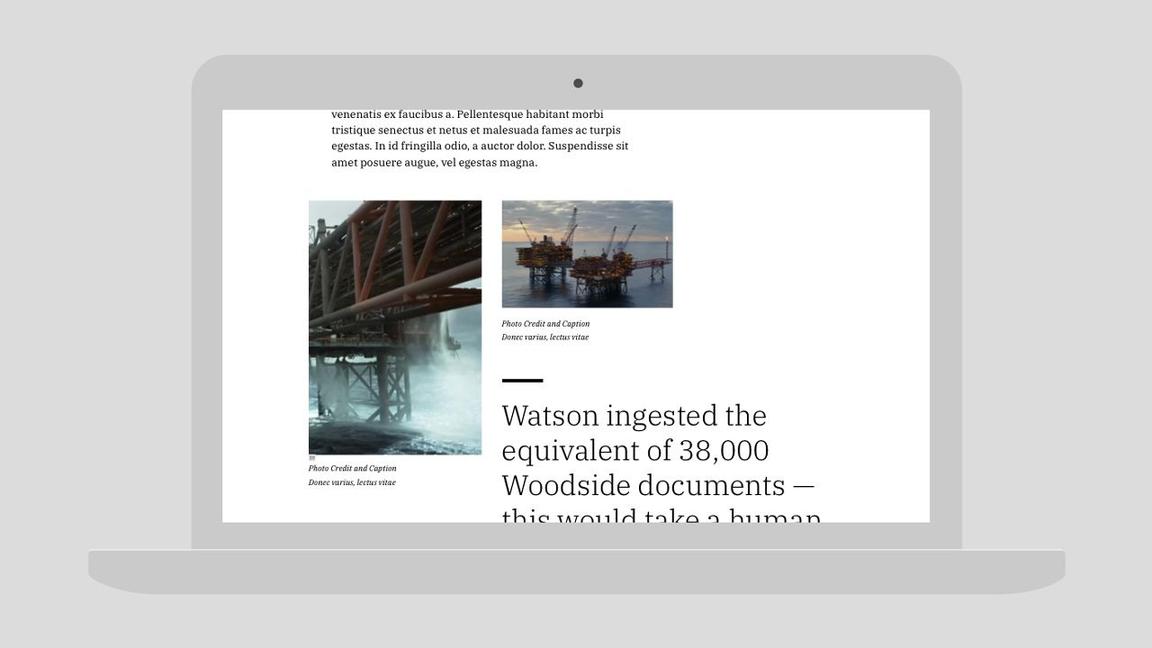
Task: Click the line "amet posuere augue, vel egestas magna."
Action: [x=434, y=162]
